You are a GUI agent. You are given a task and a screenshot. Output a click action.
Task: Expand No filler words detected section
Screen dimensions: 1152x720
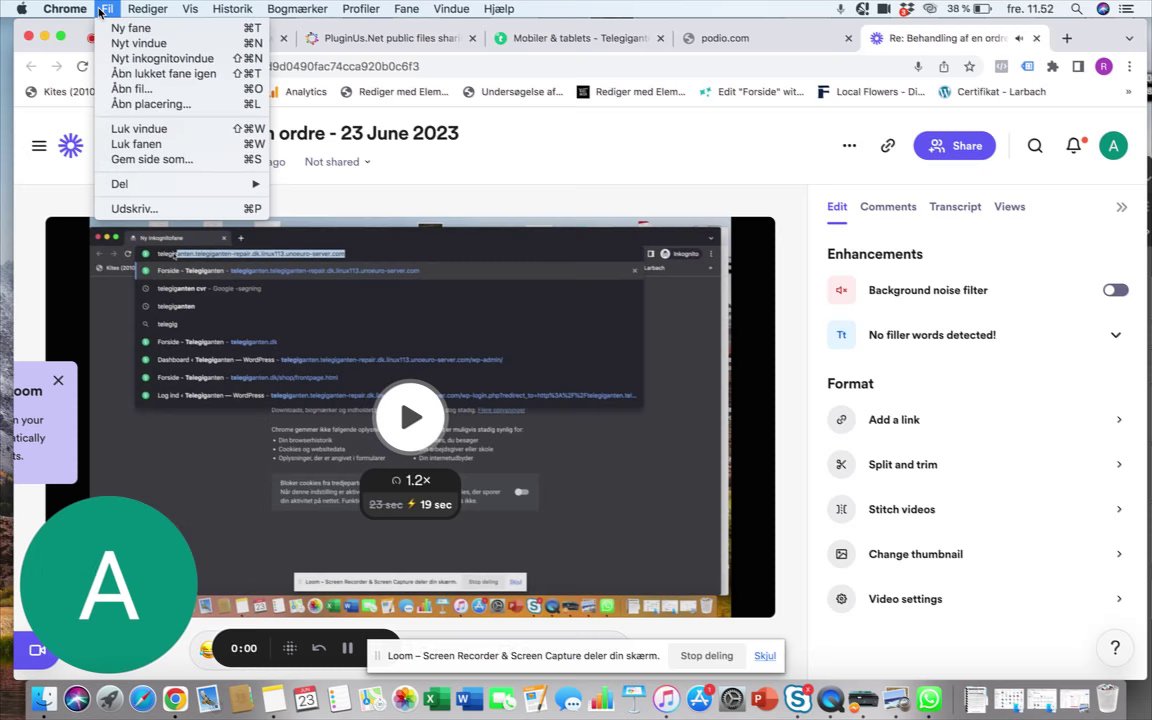point(1115,335)
